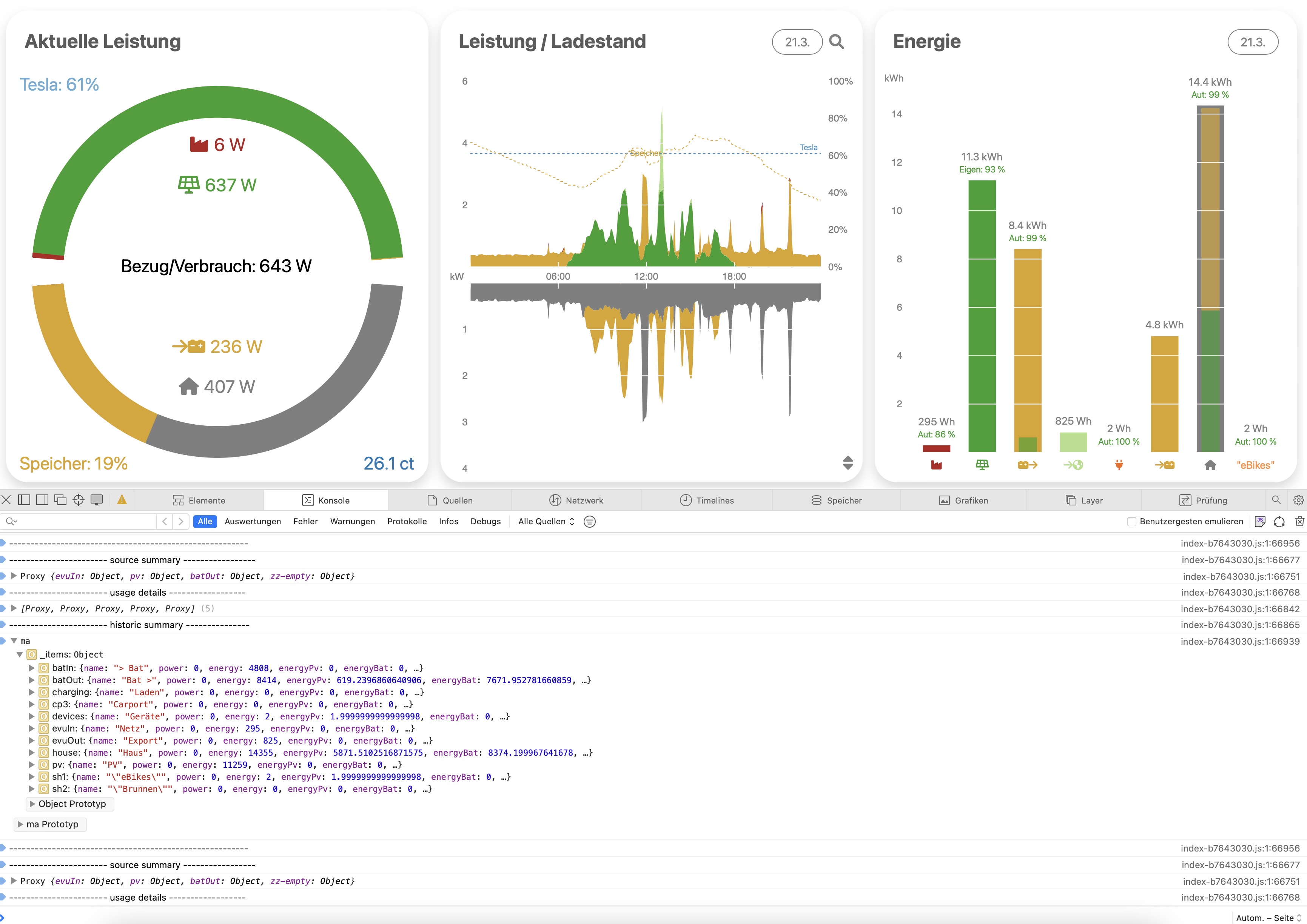Expand the batOut object entry
Image resolution: width=1307 pixels, height=924 pixels.
[32, 681]
